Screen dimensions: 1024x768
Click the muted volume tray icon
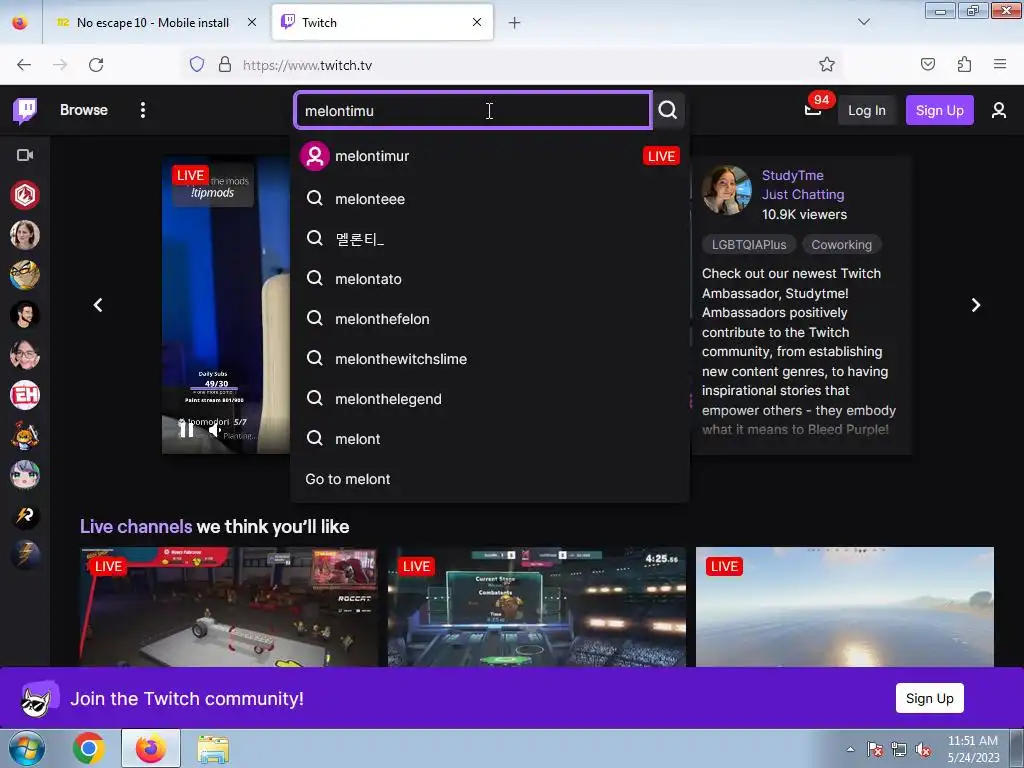click(x=923, y=749)
